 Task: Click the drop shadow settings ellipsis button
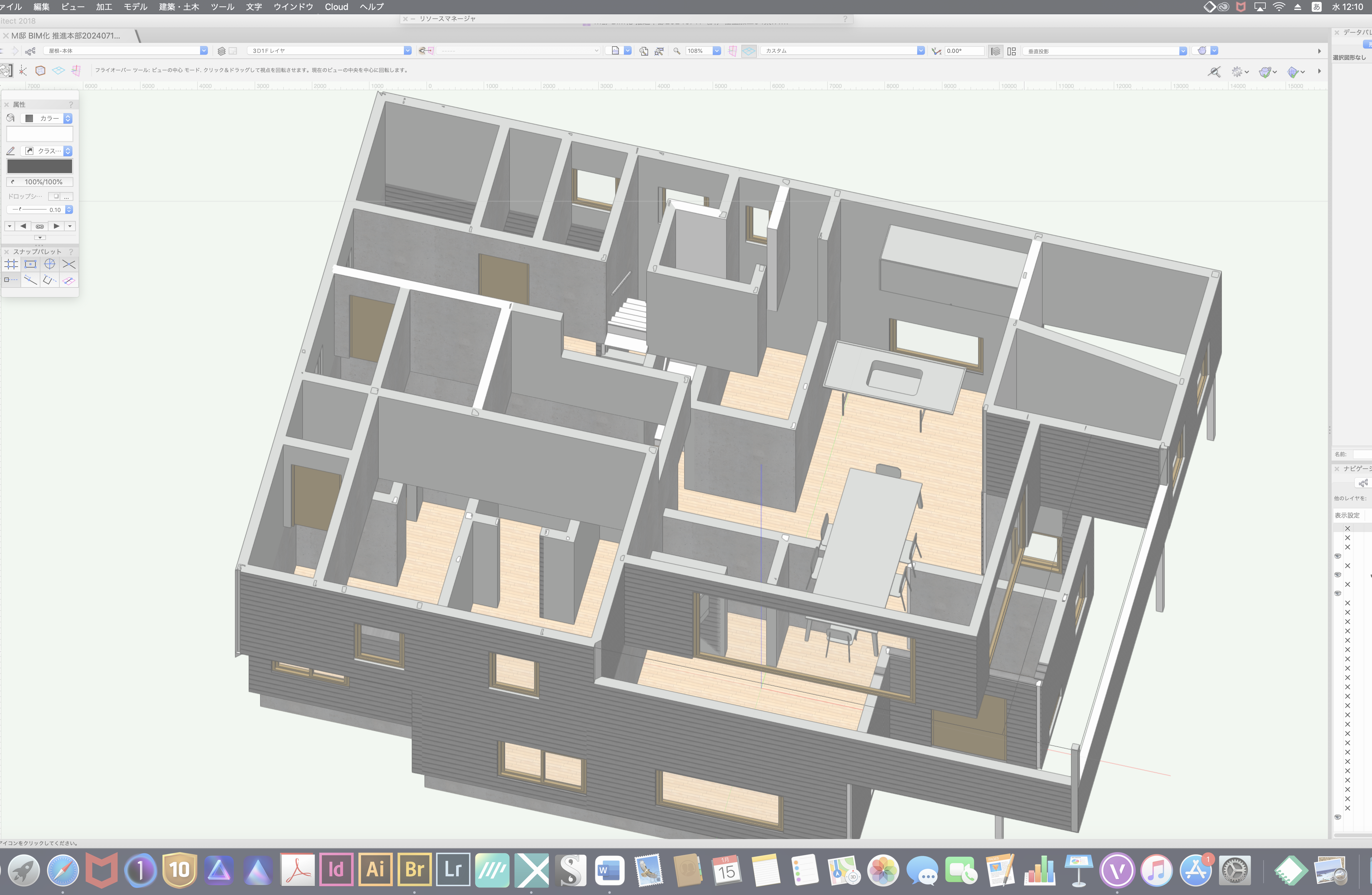(x=67, y=197)
